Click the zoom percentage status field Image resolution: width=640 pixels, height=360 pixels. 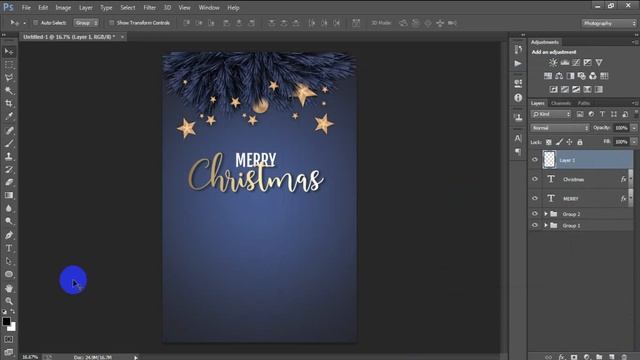(30, 357)
